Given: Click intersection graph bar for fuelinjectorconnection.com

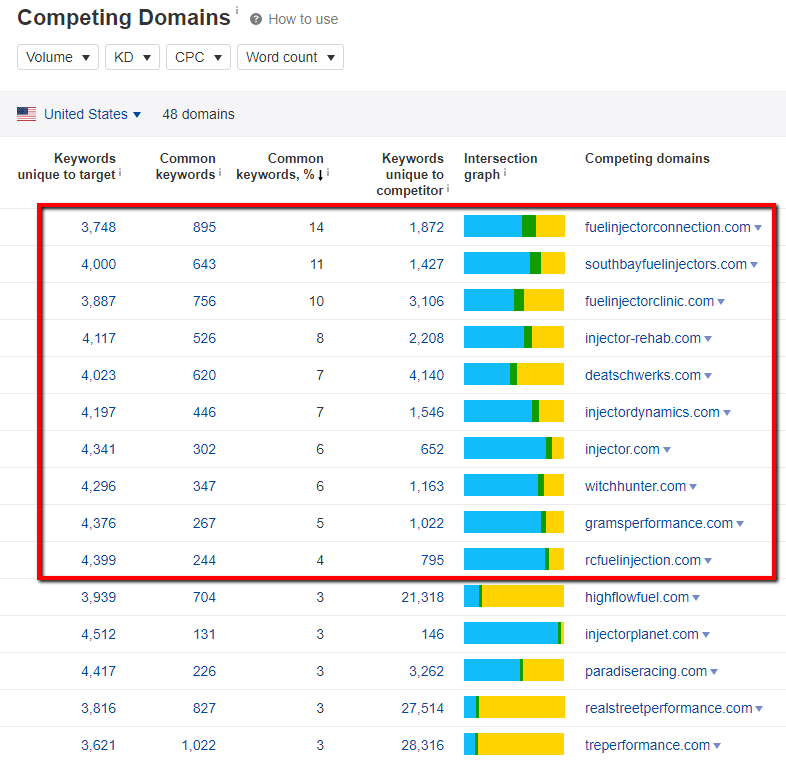Looking at the screenshot, I should tap(514, 226).
